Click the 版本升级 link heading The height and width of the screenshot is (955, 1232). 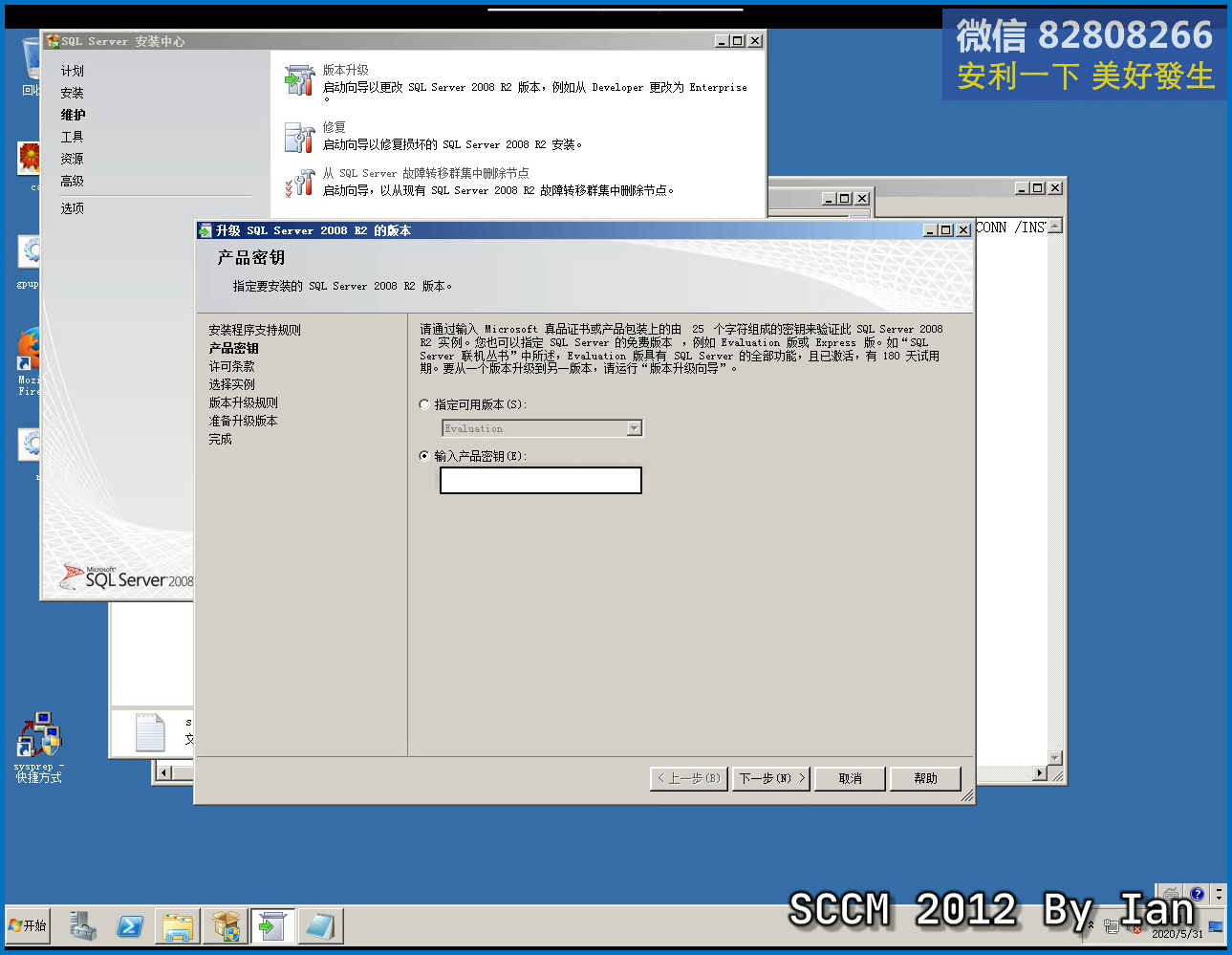(x=345, y=70)
